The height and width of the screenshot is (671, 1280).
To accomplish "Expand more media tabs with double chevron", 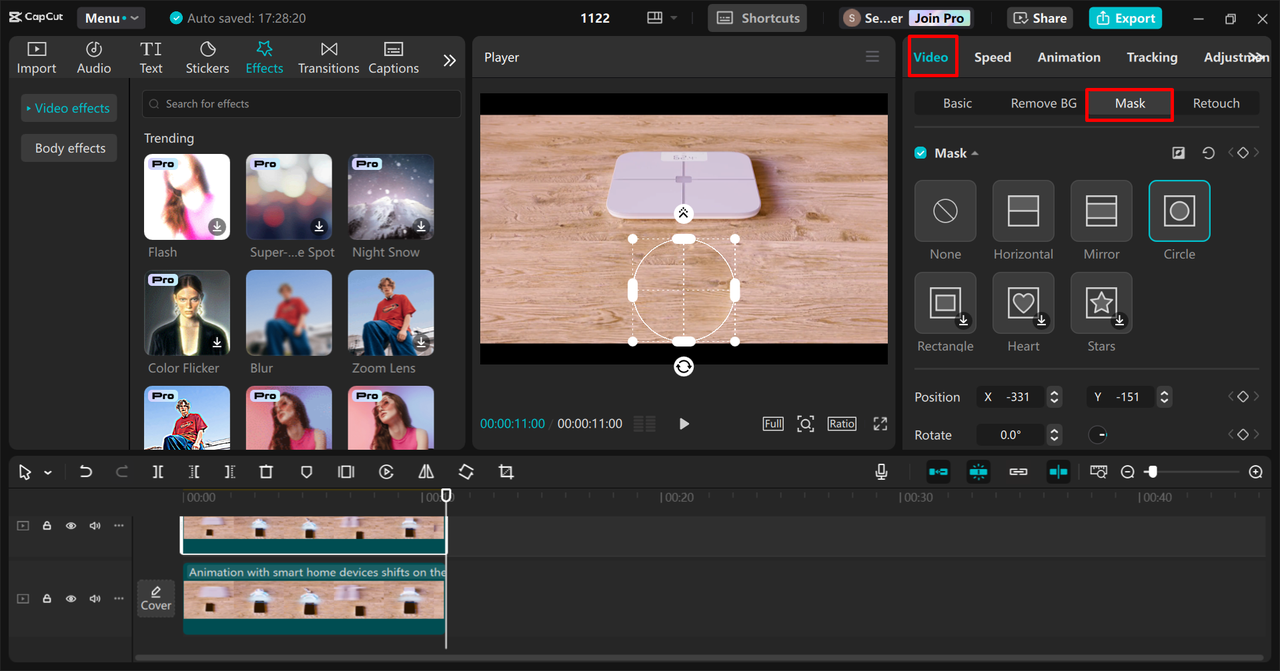I will (450, 60).
